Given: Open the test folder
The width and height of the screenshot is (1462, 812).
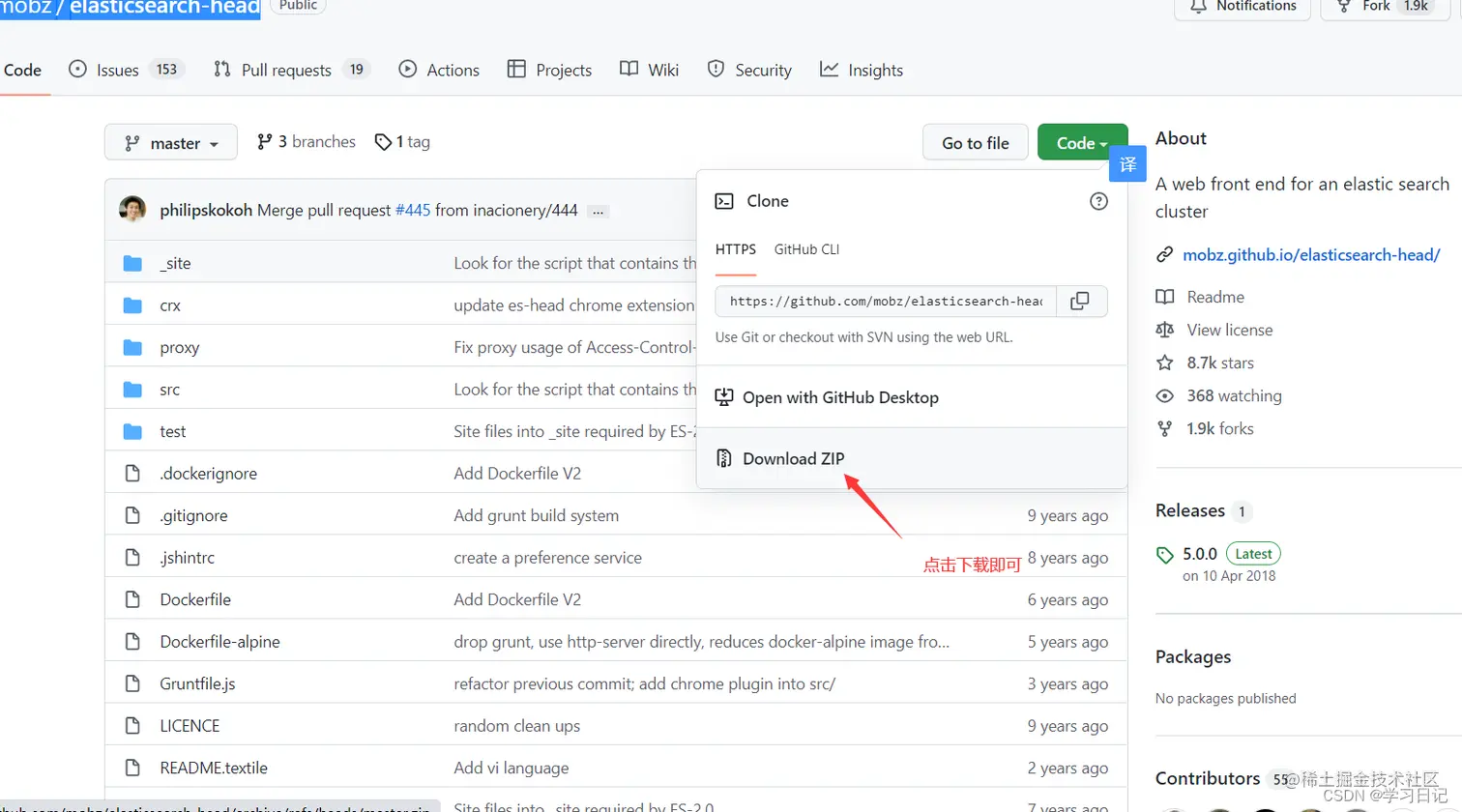Looking at the screenshot, I should [x=173, y=431].
